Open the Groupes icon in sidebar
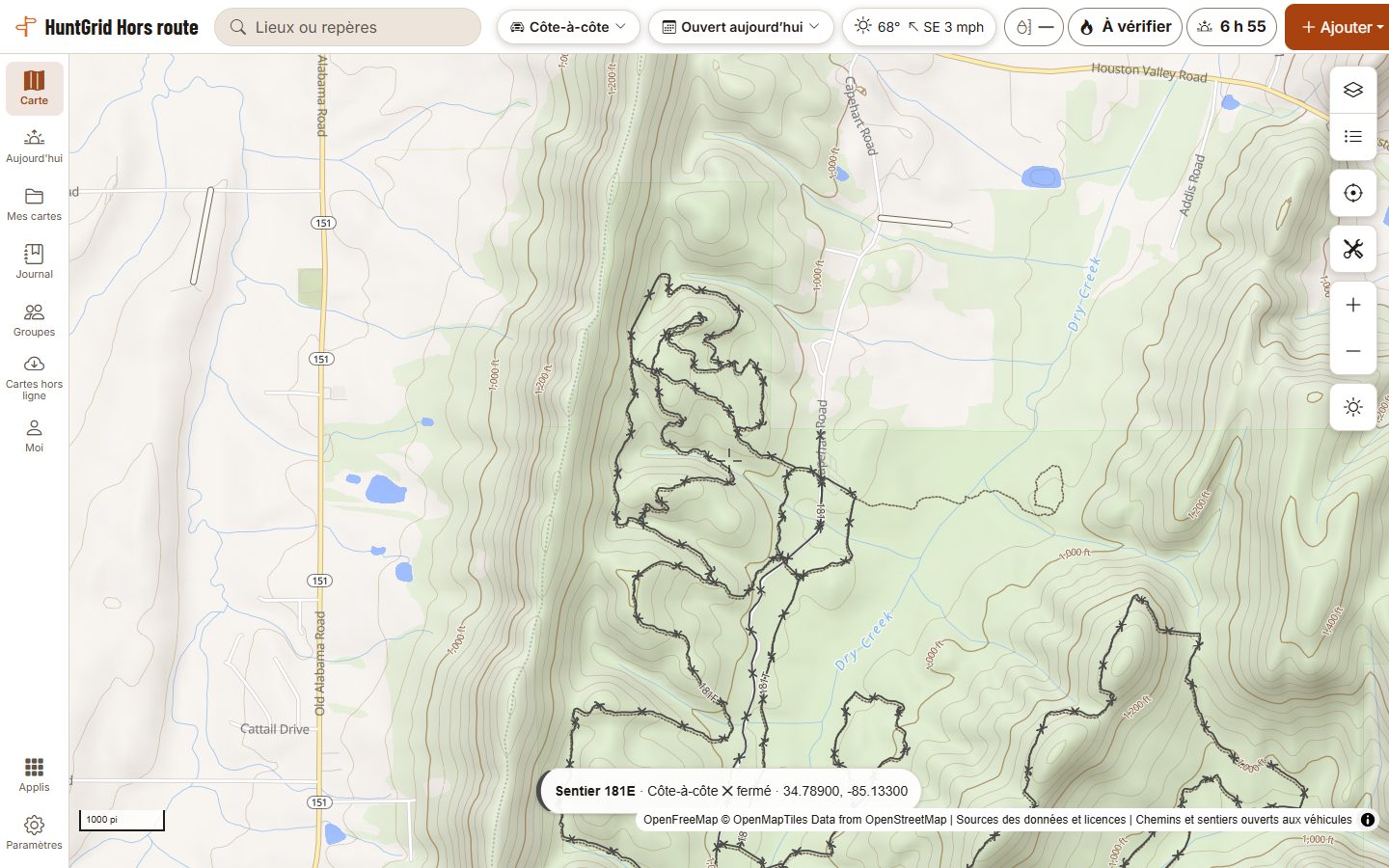The width and height of the screenshot is (1389, 868). [34, 320]
